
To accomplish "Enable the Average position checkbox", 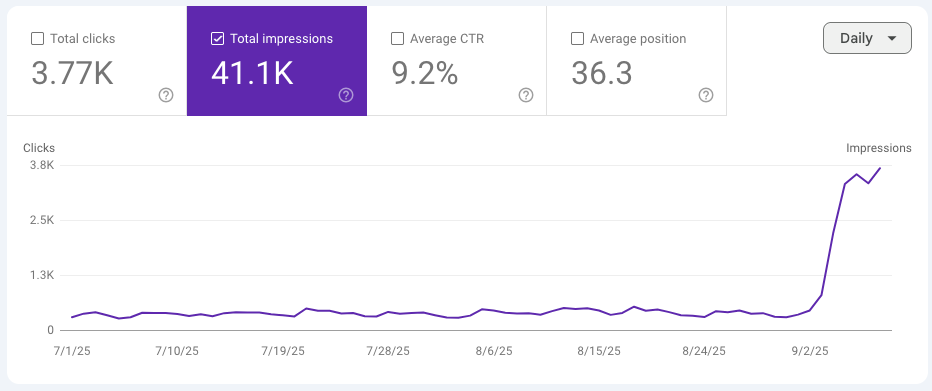I will pyautogui.click(x=577, y=39).
